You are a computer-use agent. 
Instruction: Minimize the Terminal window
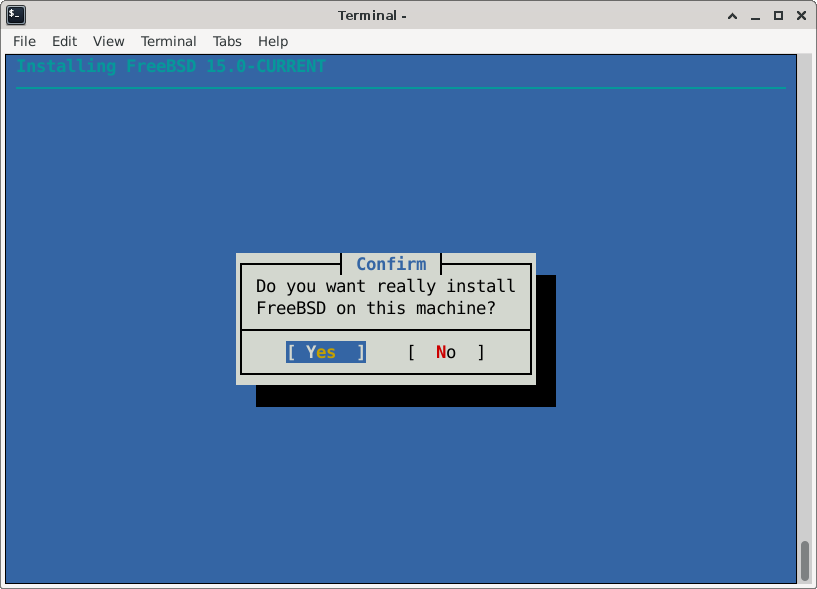click(757, 15)
